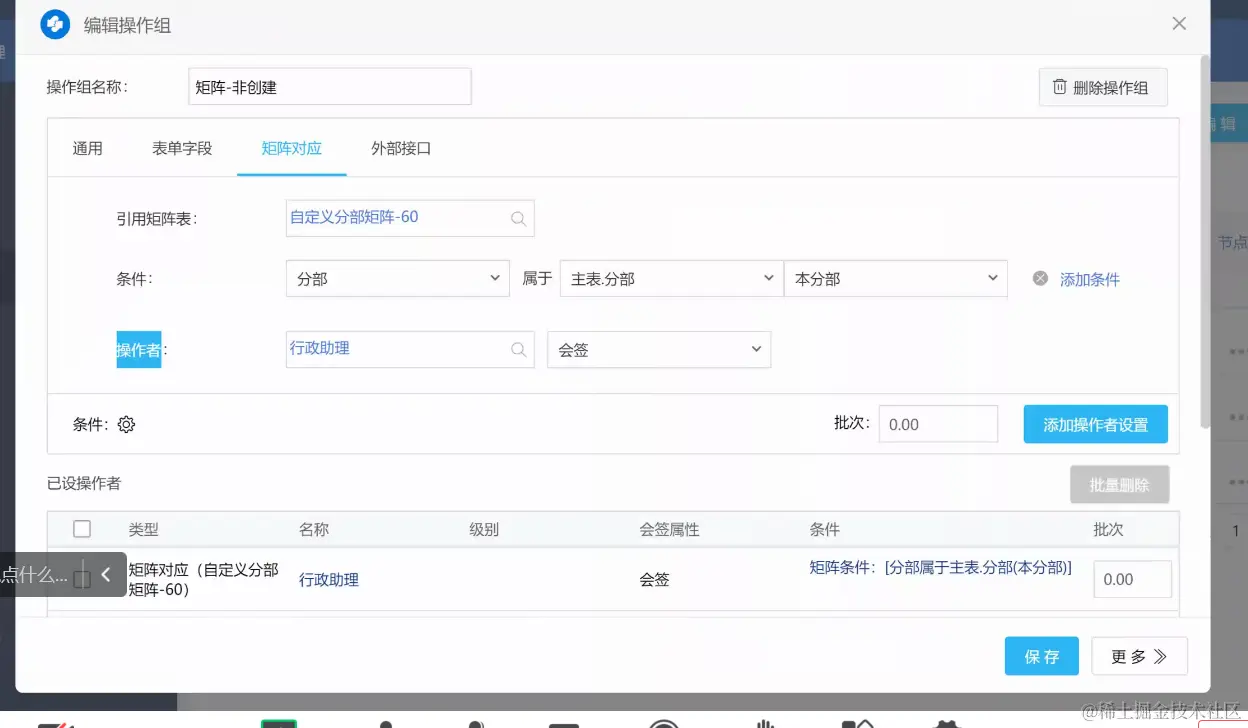Close the 编辑操作组 dialog
Image resolution: width=1248 pixels, height=728 pixels.
click(1179, 24)
